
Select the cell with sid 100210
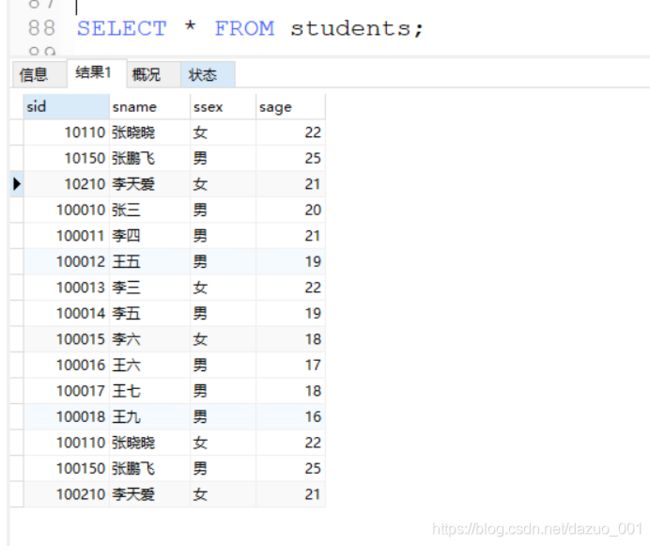click(x=66, y=494)
